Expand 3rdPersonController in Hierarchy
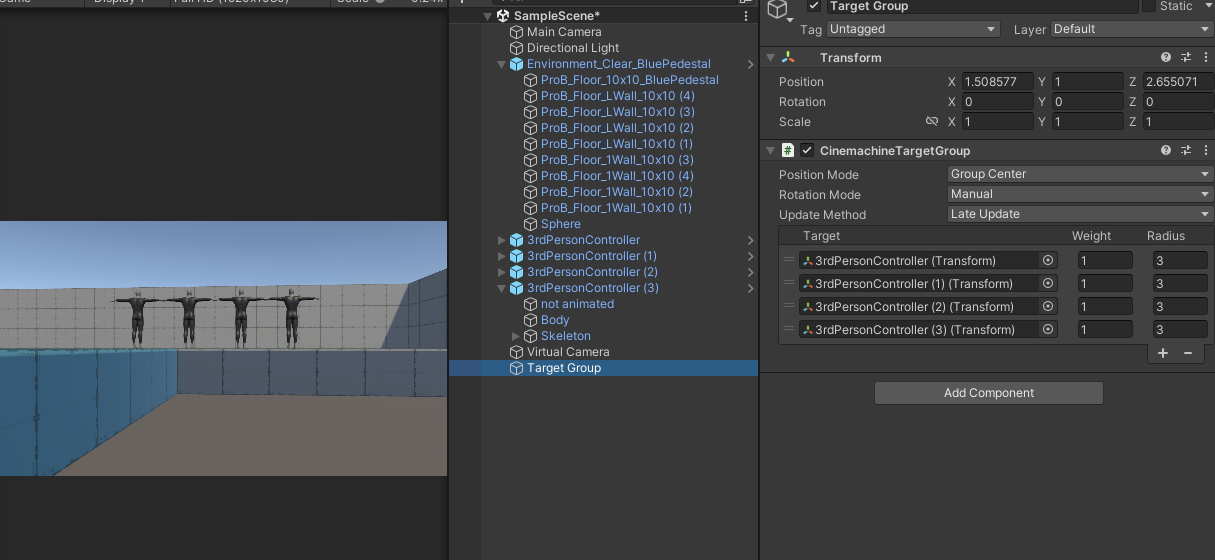1215x560 pixels. (x=502, y=240)
